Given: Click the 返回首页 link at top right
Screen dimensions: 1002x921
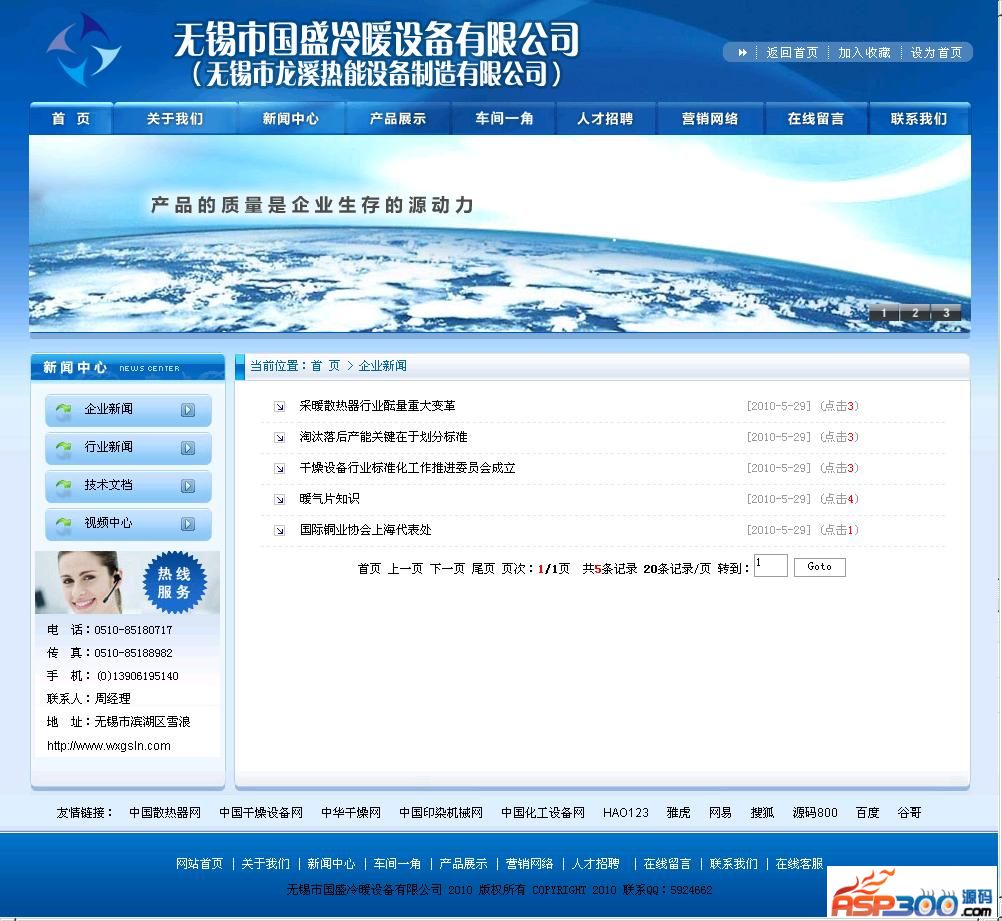Looking at the screenshot, I should click(x=792, y=52).
